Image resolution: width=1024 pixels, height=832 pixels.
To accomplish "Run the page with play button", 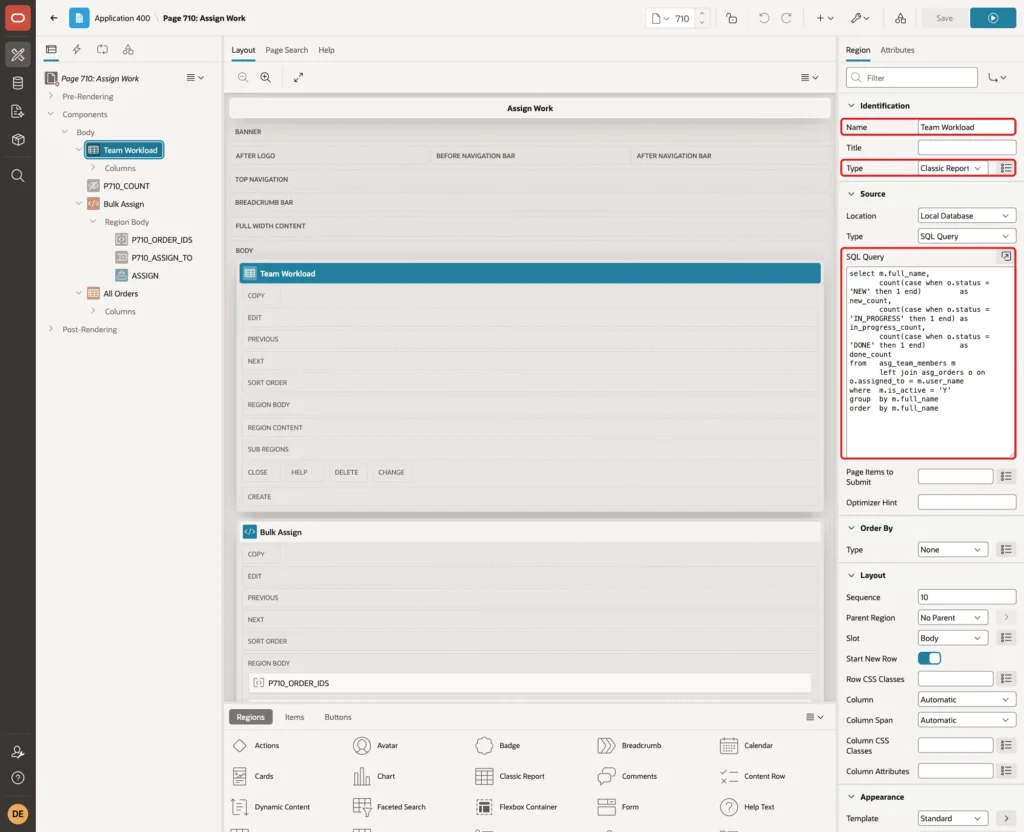I will pos(993,18).
